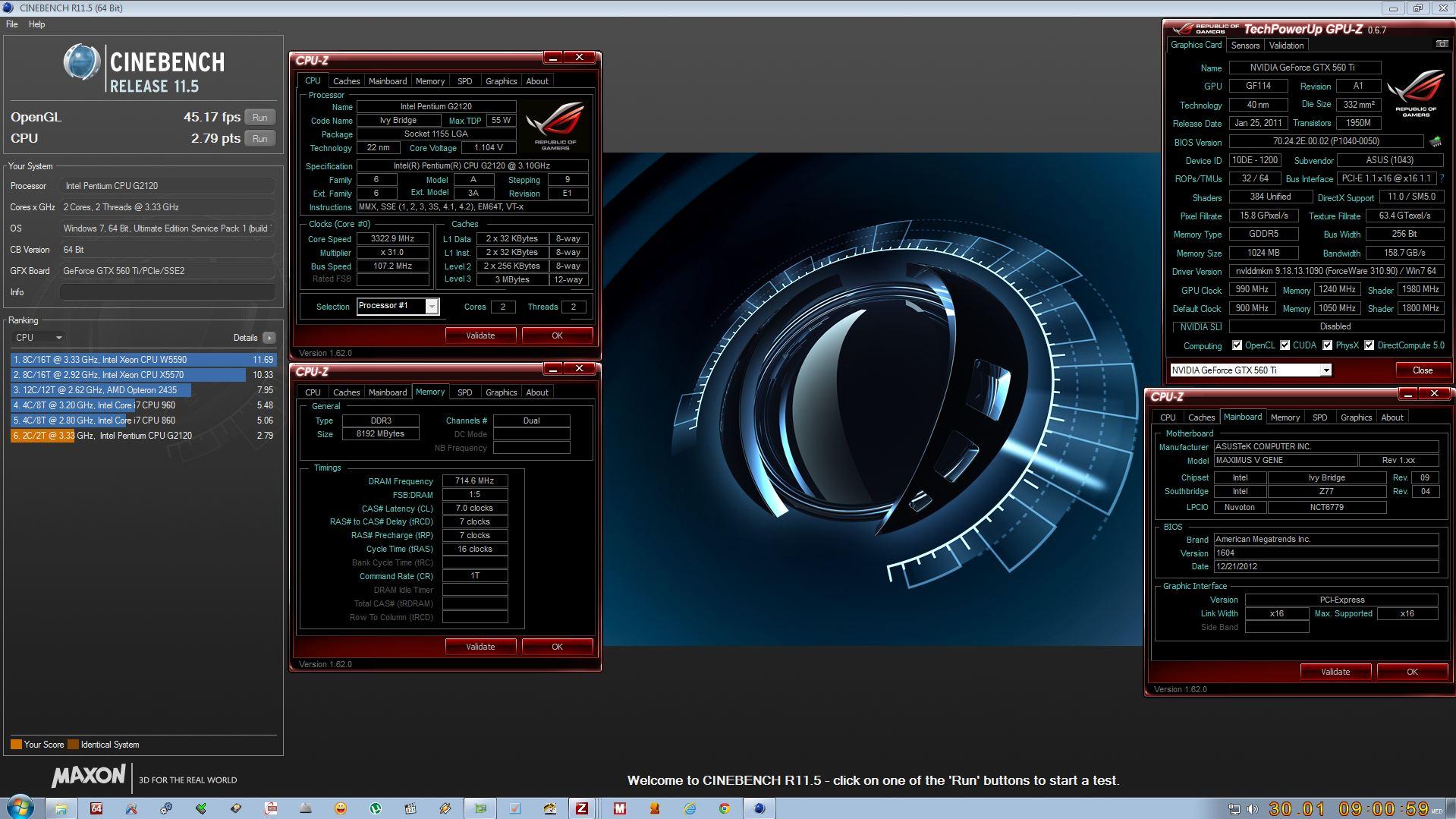Select the Intel Core i7 CPU 860 ranking row
The height and width of the screenshot is (819, 1456).
(x=143, y=421)
